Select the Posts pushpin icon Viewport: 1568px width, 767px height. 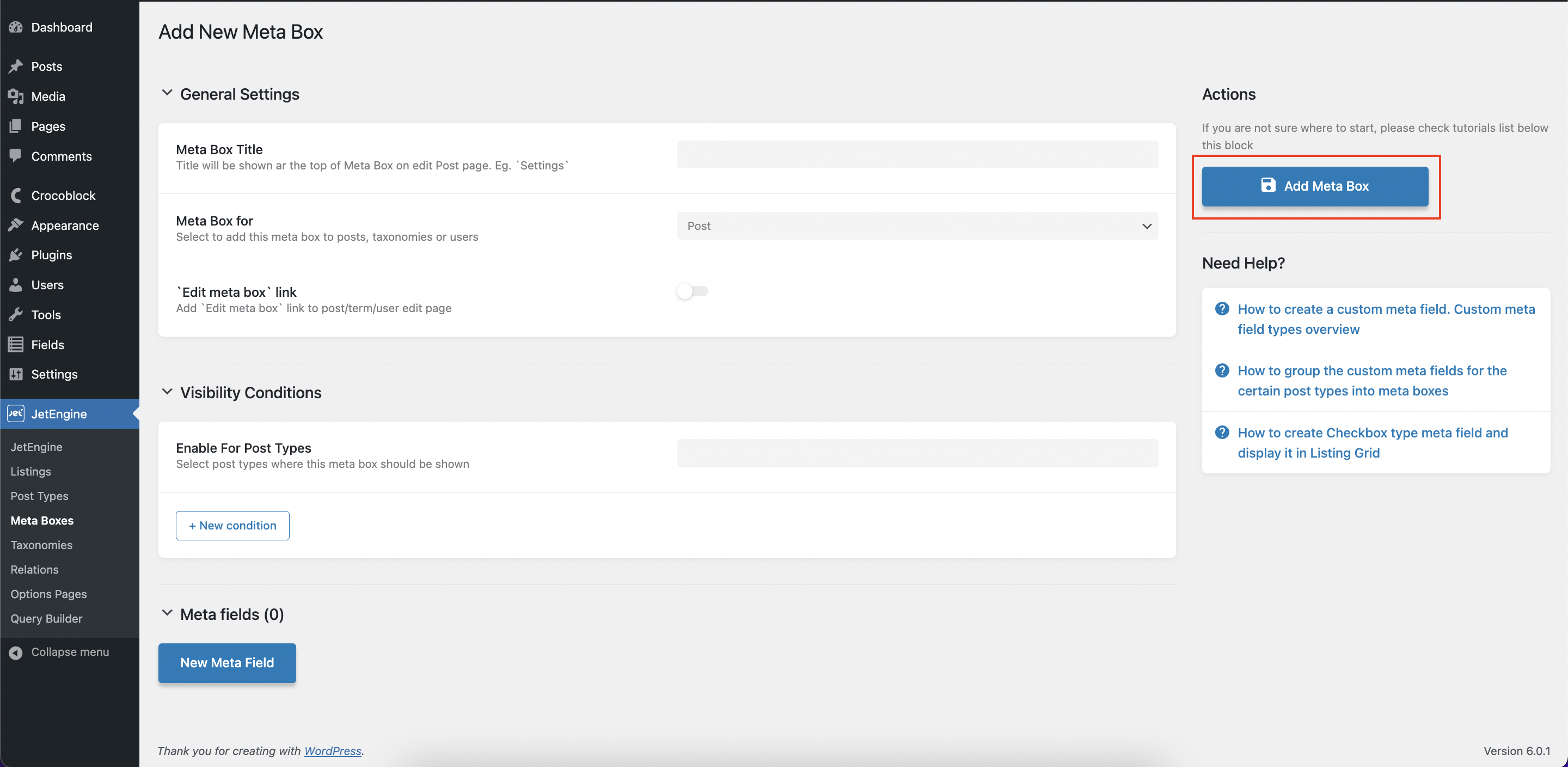pos(16,66)
